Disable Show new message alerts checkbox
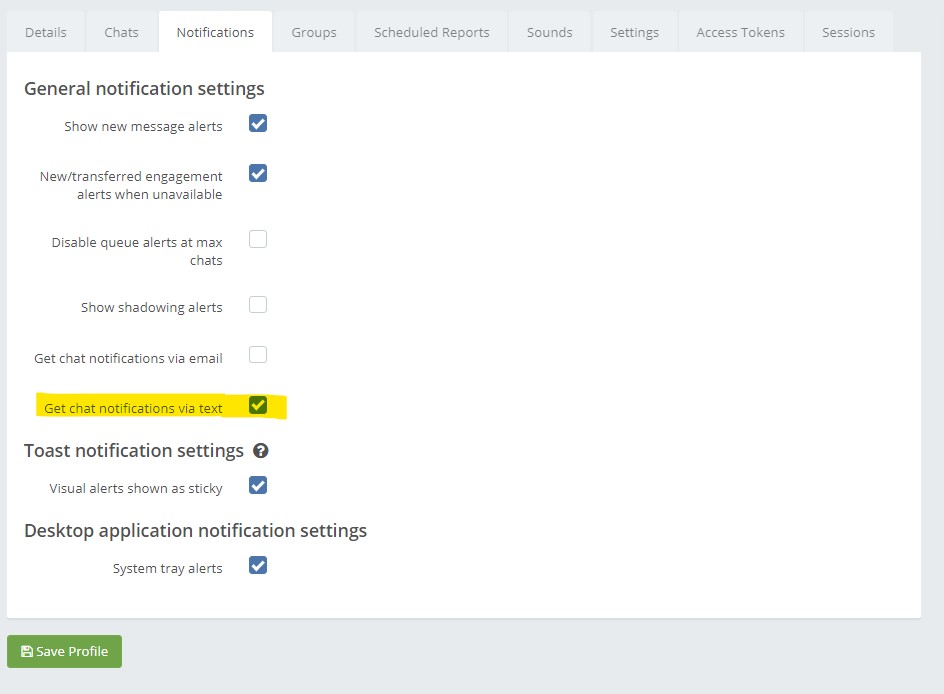944x694 pixels. tap(258, 124)
